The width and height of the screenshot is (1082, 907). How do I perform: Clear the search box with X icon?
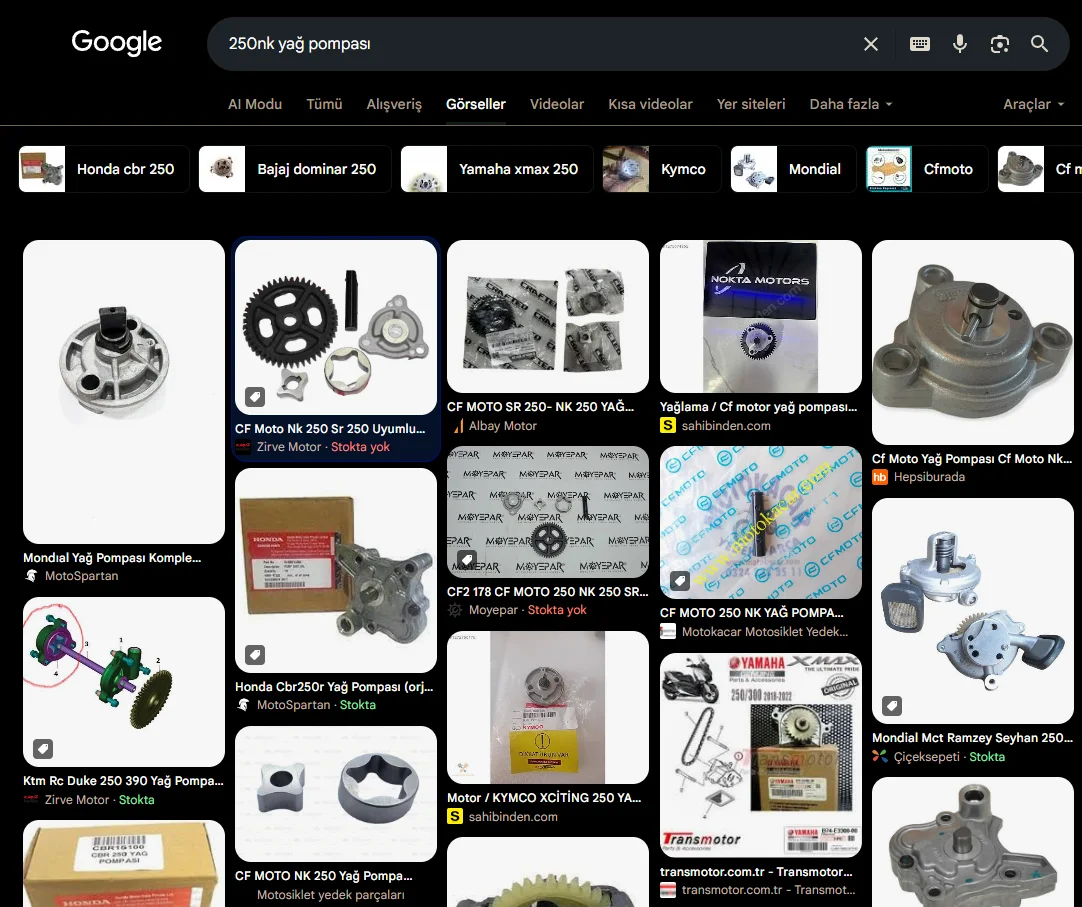click(871, 44)
